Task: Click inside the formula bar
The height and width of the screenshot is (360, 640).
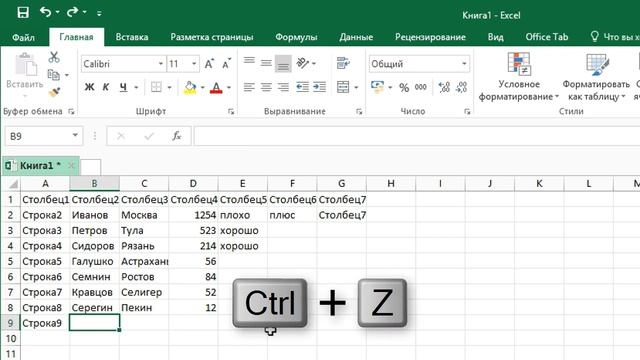Action: point(416,136)
